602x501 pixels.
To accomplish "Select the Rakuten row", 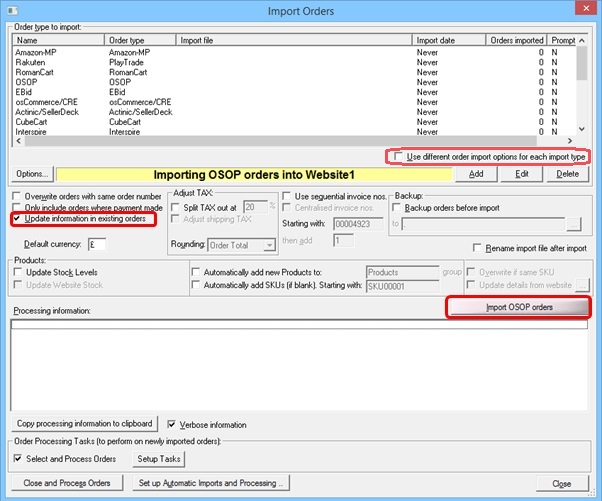I will click(294, 62).
